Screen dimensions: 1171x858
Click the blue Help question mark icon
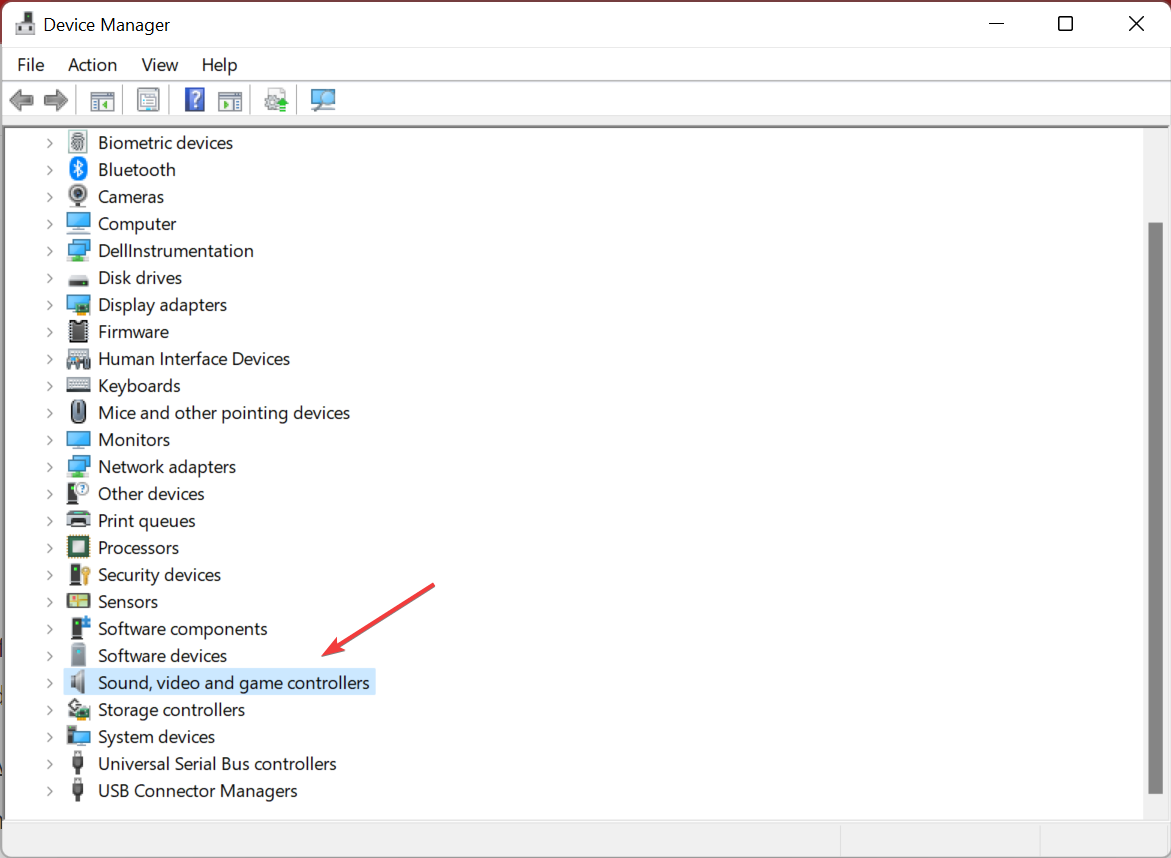[195, 99]
